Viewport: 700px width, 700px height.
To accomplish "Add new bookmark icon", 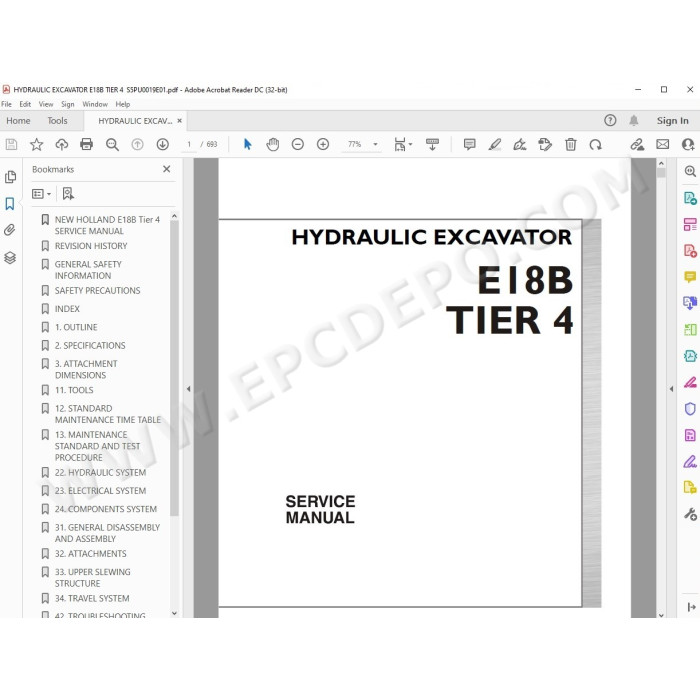I will (68, 194).
